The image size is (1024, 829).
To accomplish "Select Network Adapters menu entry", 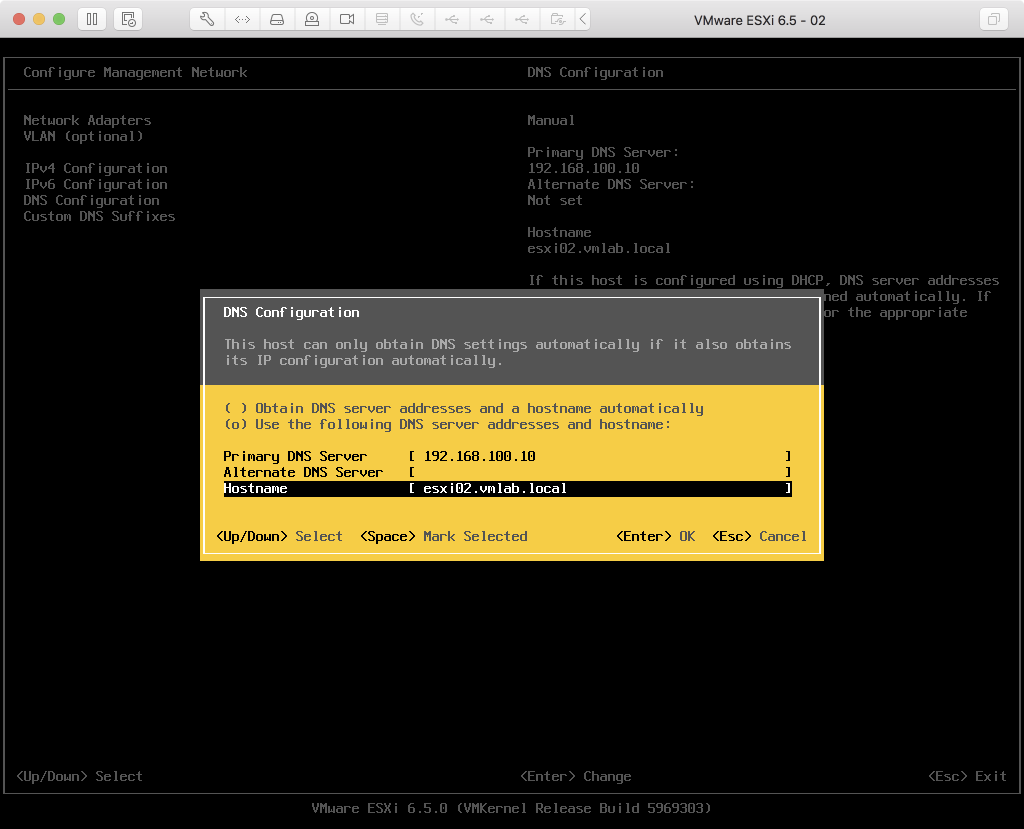I will [x=87, y=120].
